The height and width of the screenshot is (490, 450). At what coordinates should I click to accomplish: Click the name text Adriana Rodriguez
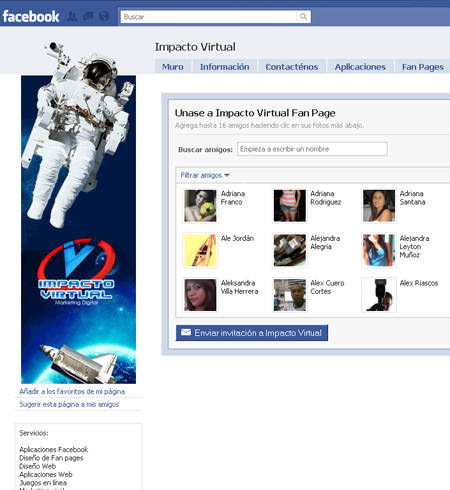326,198
